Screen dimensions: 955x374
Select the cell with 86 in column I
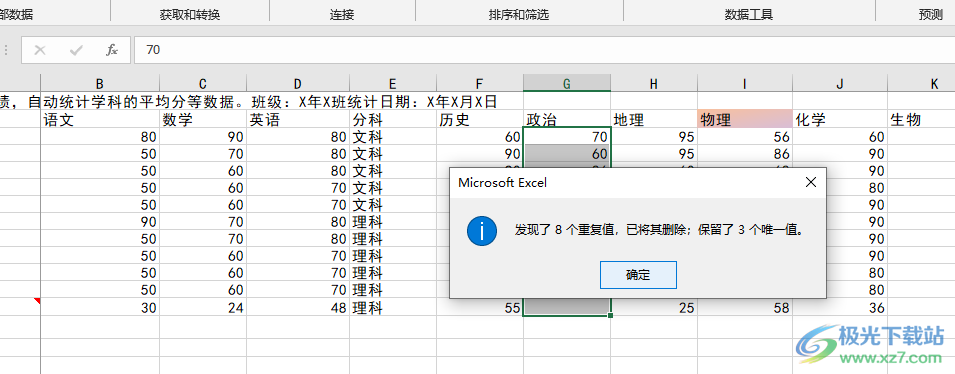pos(745,154)
